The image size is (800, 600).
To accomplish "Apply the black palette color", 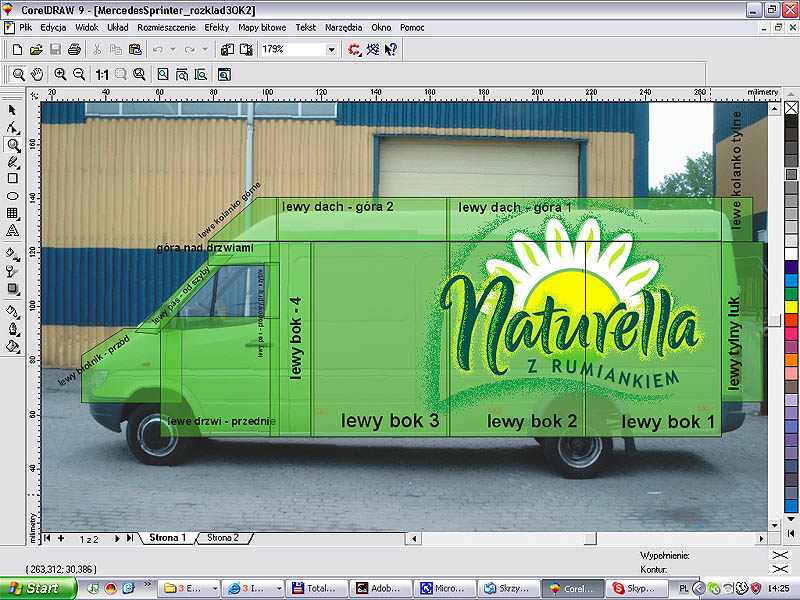I will tap(791, 121).
